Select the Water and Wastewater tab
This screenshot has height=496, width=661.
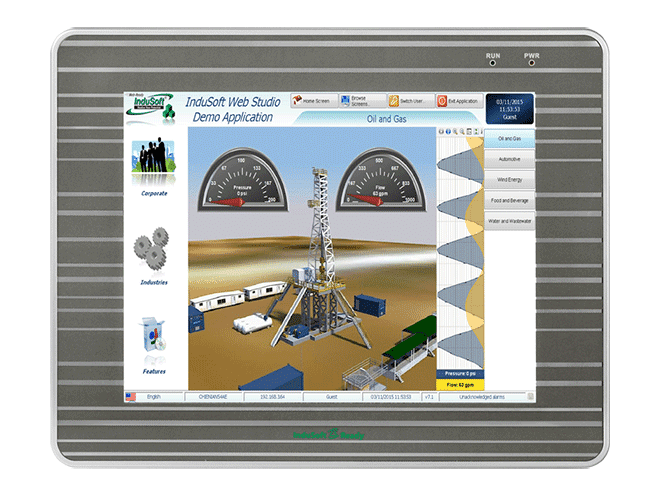[510, 221]
